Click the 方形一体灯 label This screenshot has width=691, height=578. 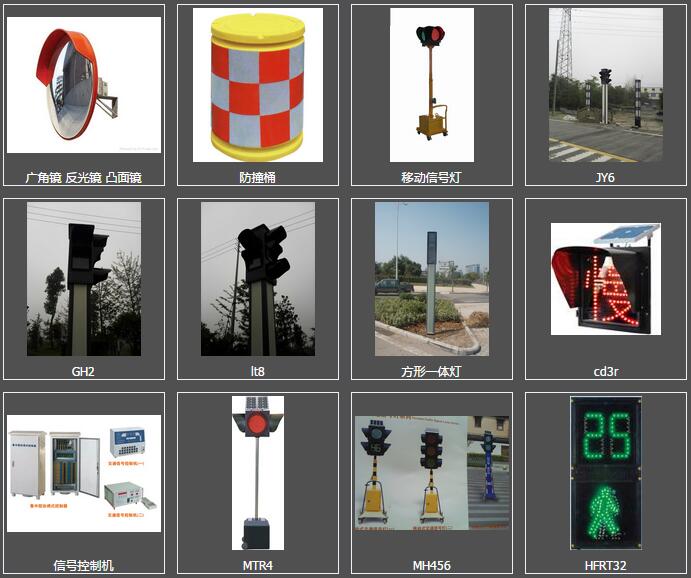431,371
